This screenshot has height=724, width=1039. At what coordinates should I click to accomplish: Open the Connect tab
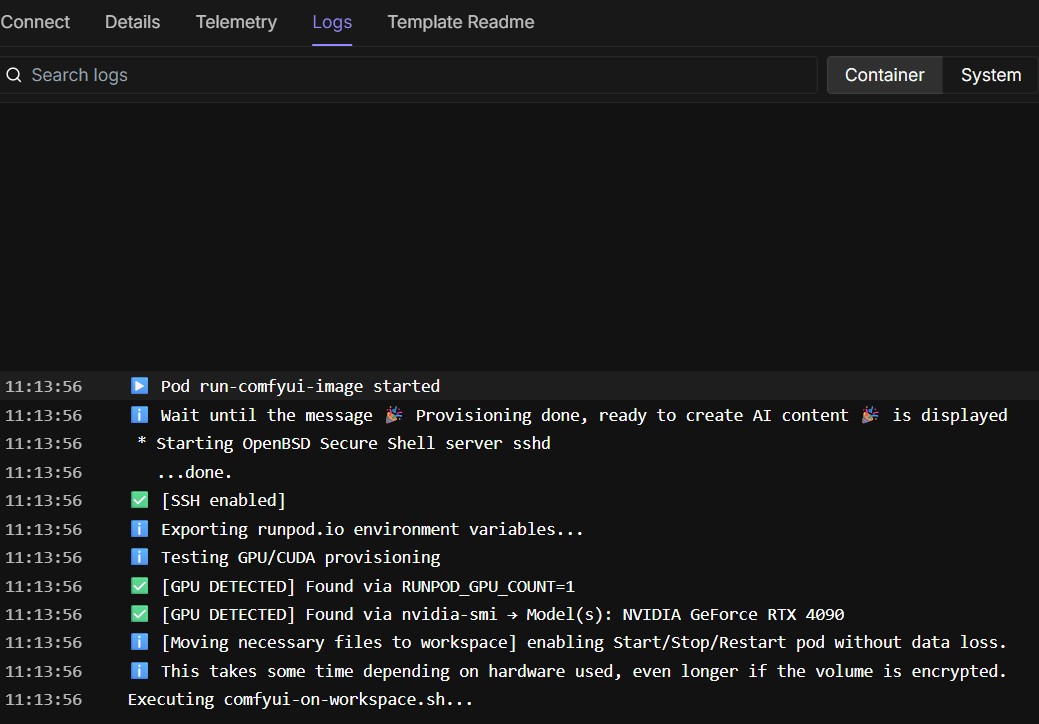[x=34, y=22]
